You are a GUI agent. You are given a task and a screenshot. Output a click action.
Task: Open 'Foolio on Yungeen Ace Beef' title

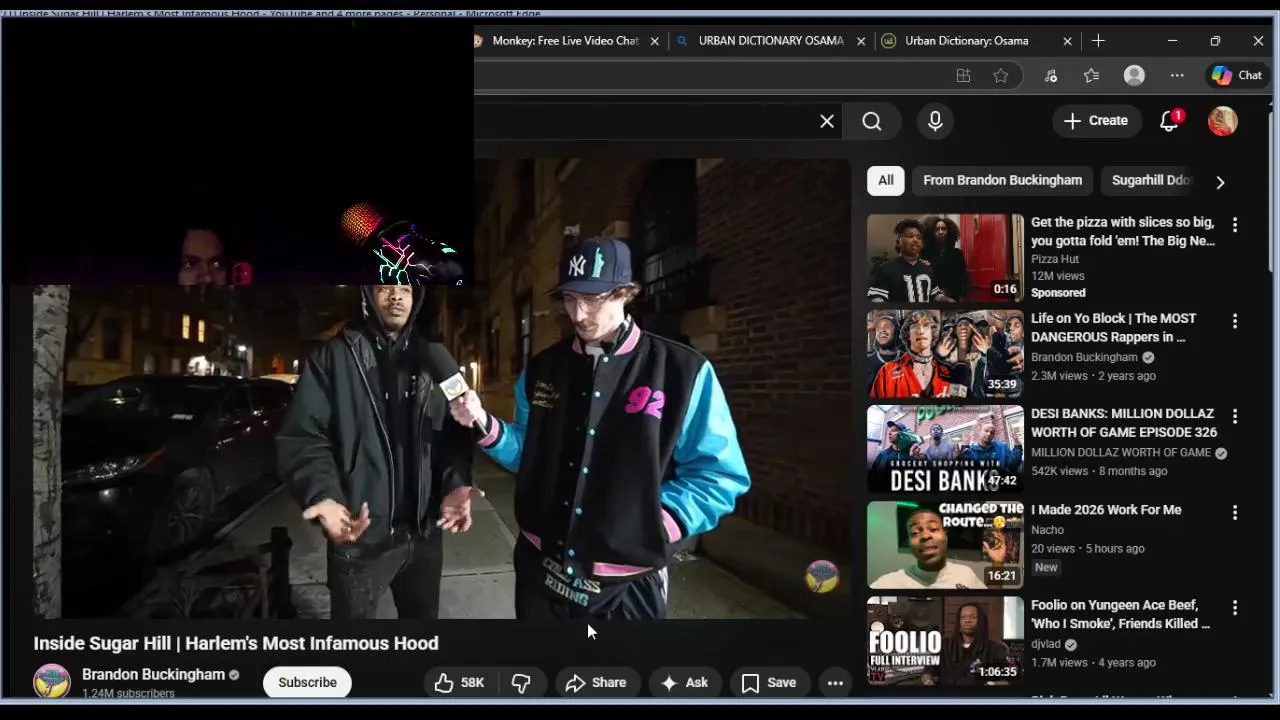1120,614
